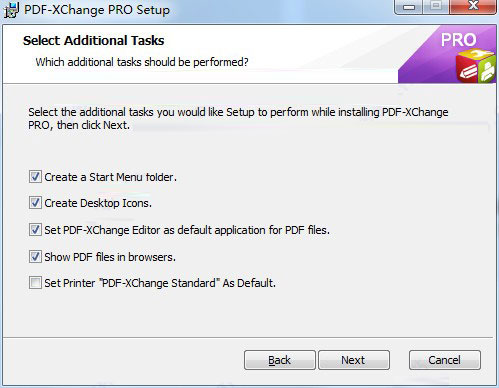Uncheck Create a Start Menu folder
The image size is (499, 388).
[x=35, y=177]
